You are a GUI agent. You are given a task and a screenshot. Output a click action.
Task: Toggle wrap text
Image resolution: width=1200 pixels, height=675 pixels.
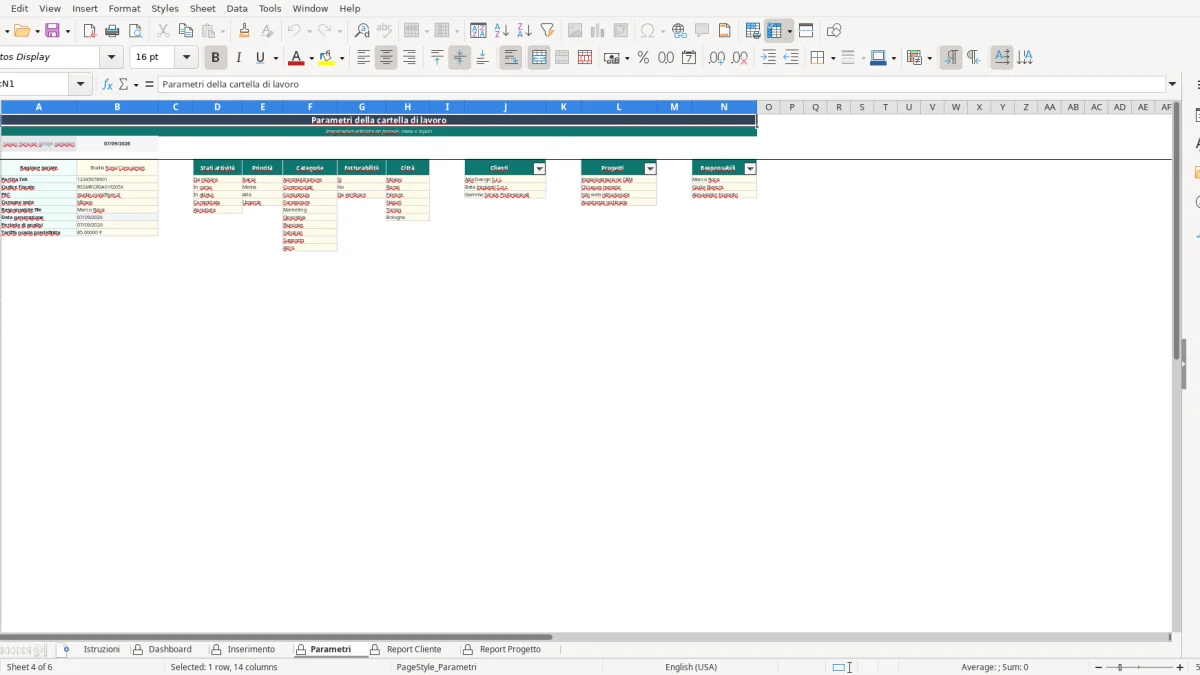point(511,58)
